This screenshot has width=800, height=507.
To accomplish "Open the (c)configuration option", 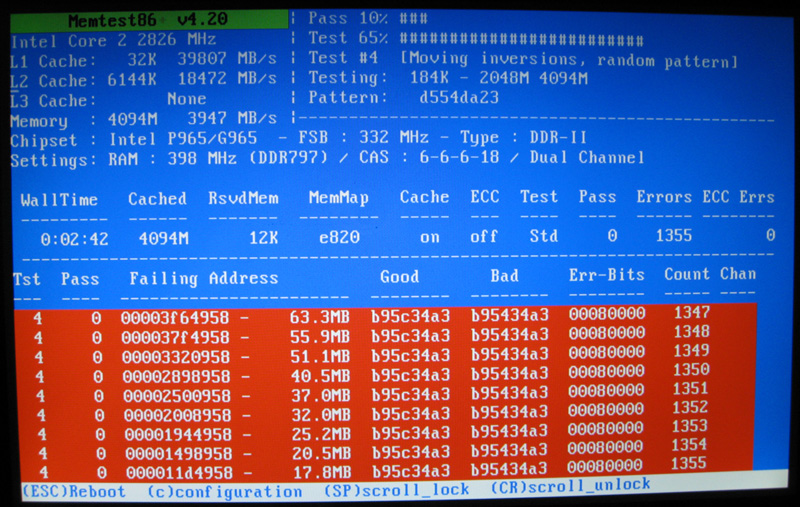I will [x=224, y=492].
